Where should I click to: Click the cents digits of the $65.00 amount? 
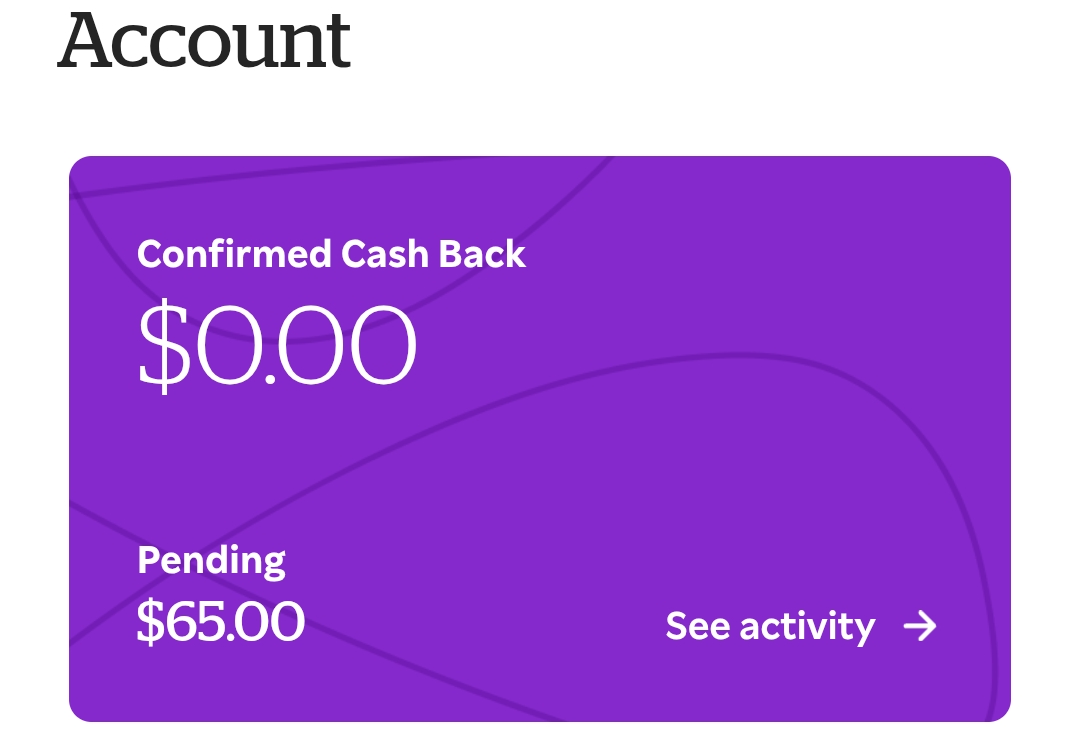tap(270, 621)
